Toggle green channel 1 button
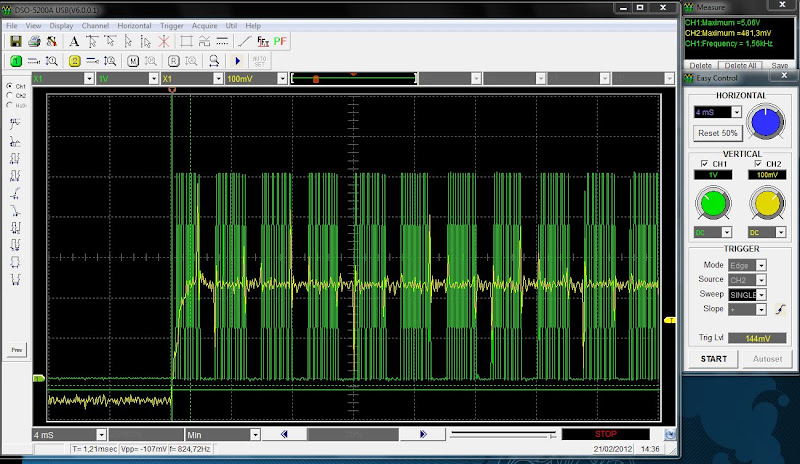The width and height of the screenshot is (800, 464). tap(16, 61)
